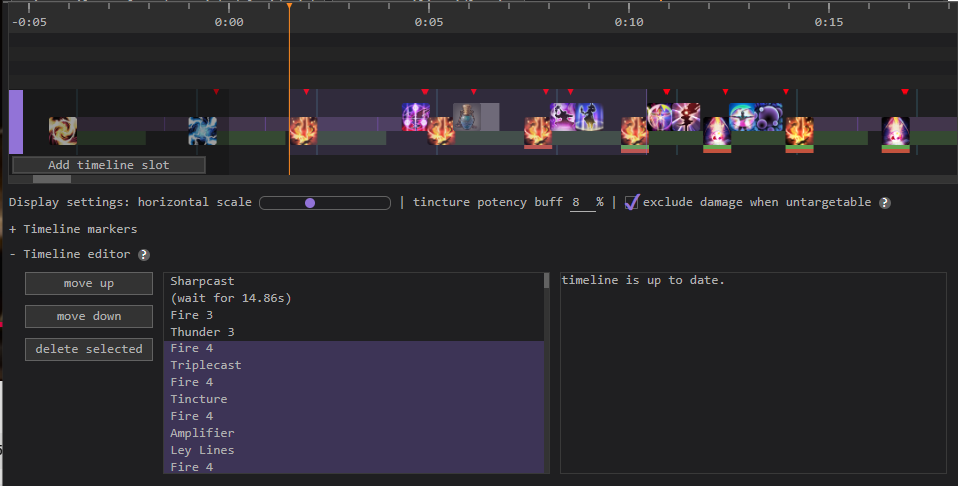Click the Triplecast icon on the timeline

[x=416, y=117]
